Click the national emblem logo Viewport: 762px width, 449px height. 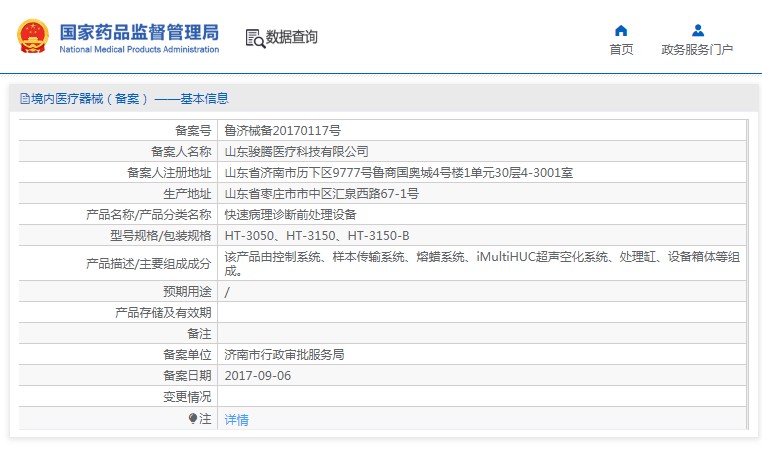click(x=32, y=36)
